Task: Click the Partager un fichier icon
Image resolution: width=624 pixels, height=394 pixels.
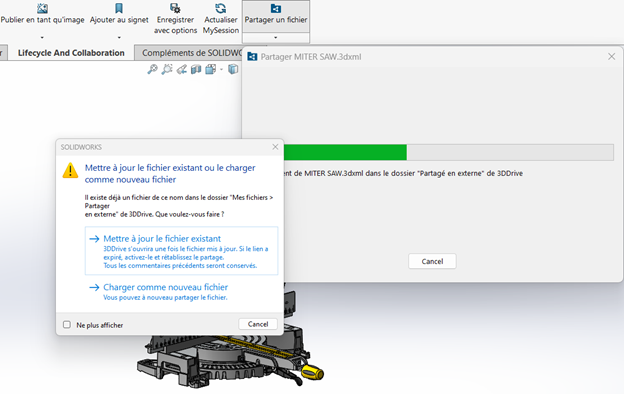Action: [276, 8]
